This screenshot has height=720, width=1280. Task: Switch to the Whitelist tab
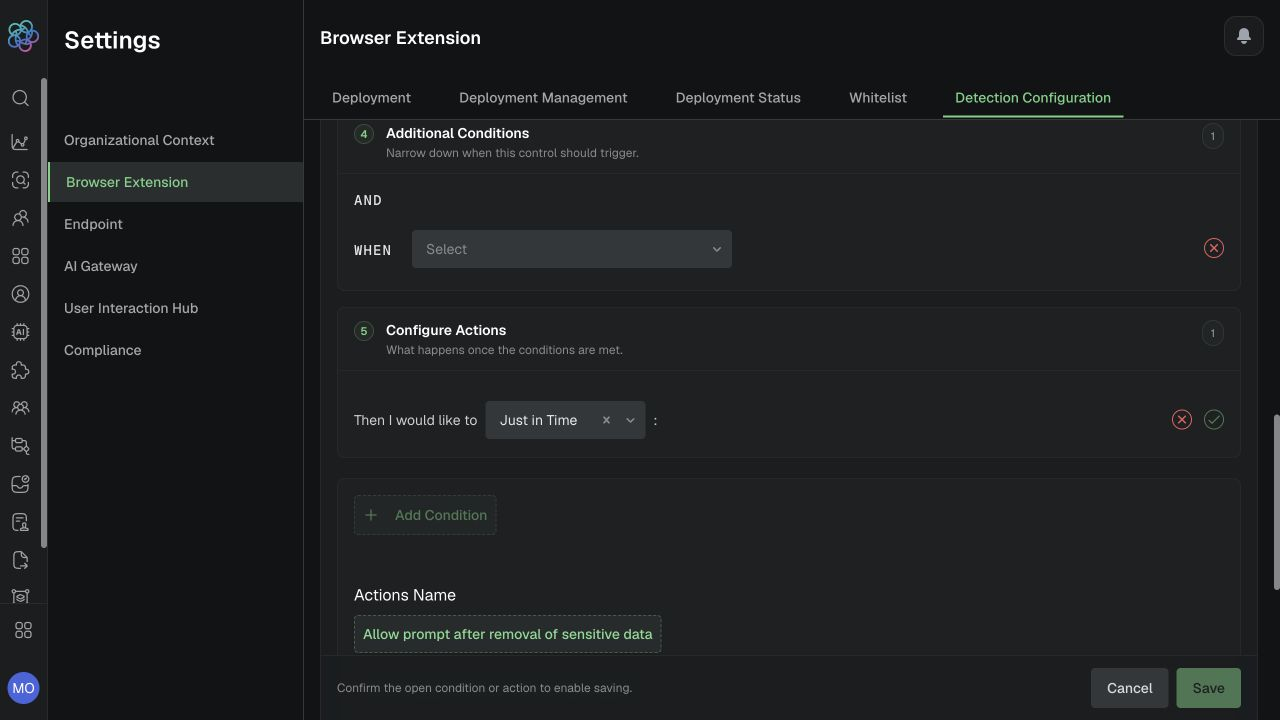pos(878,97)
